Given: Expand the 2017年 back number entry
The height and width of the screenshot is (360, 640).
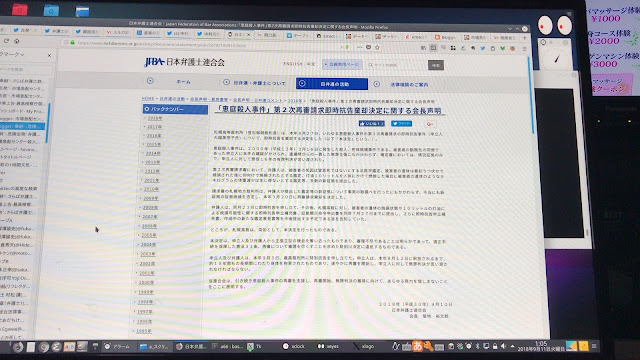Looking at the screenshot, I should click(154, 127).
